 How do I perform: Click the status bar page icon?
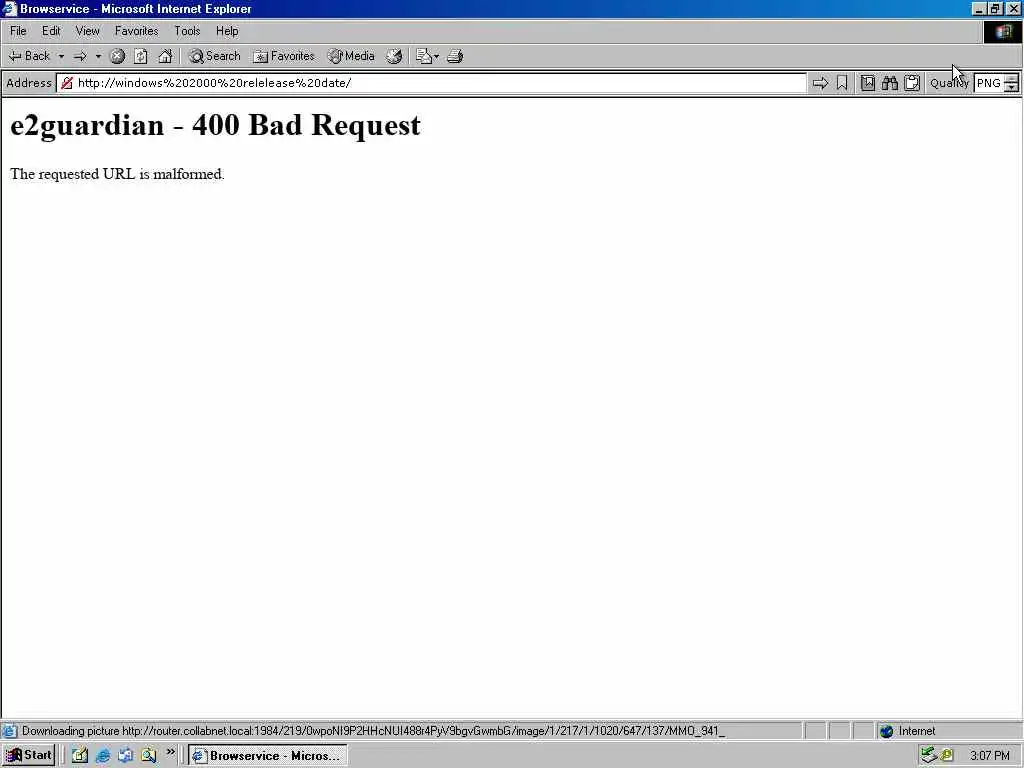[x=9, y=731]
